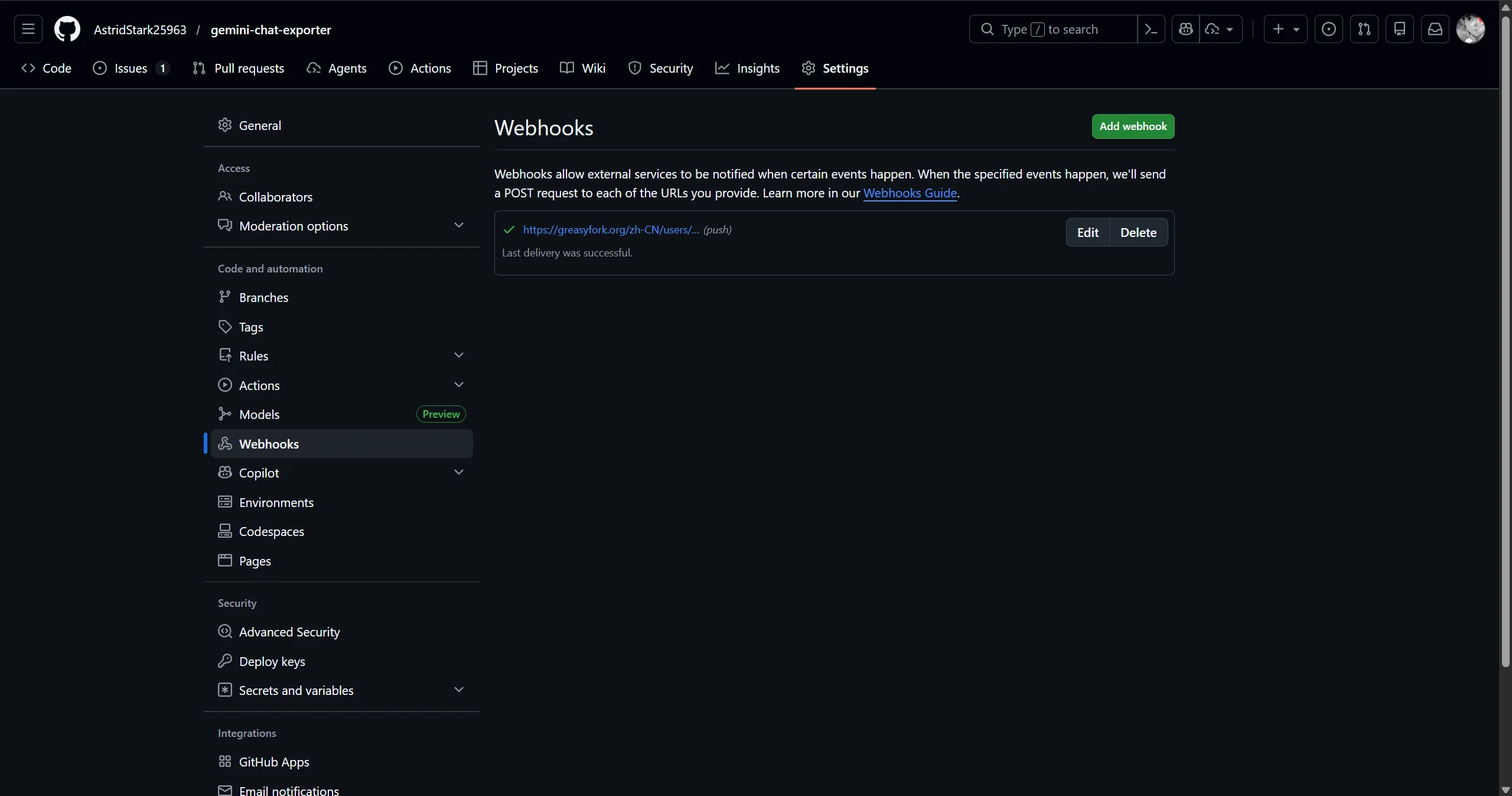This screenshot has height=796, width=1512.
Task: Open your profile avatar menu
Action: (x=1471, y=29)
